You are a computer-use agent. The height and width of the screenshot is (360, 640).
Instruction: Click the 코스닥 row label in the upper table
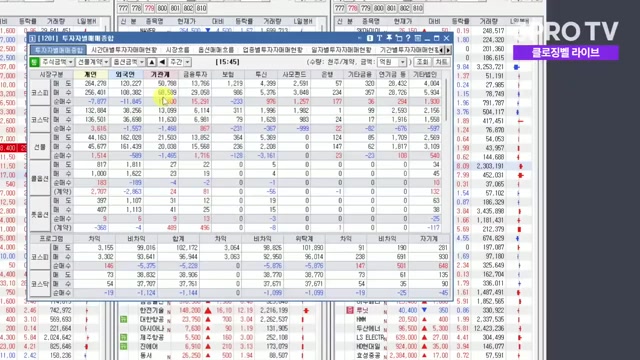[x=40, y=120]
